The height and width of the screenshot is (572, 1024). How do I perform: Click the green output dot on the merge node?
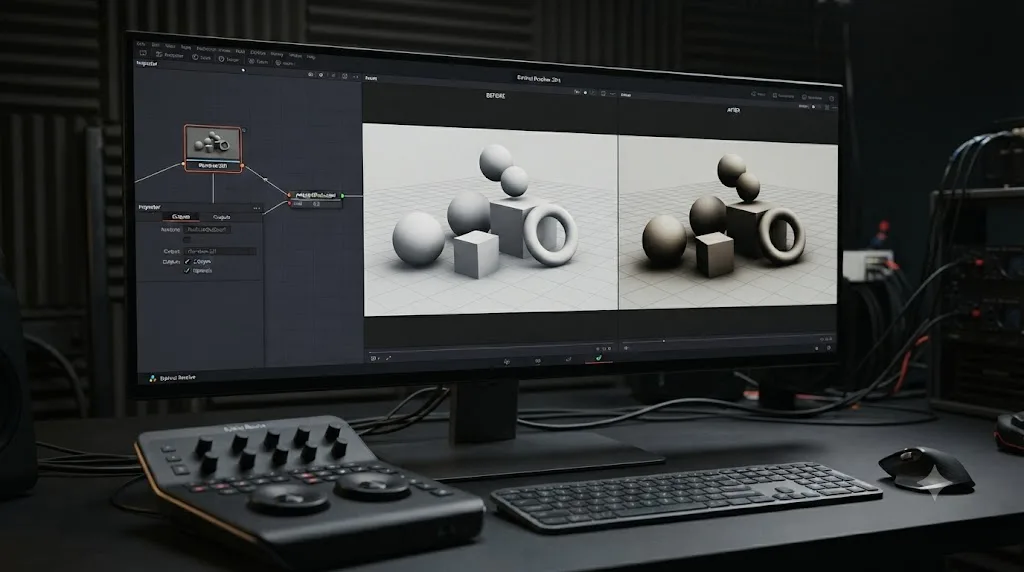coord(342,195)
